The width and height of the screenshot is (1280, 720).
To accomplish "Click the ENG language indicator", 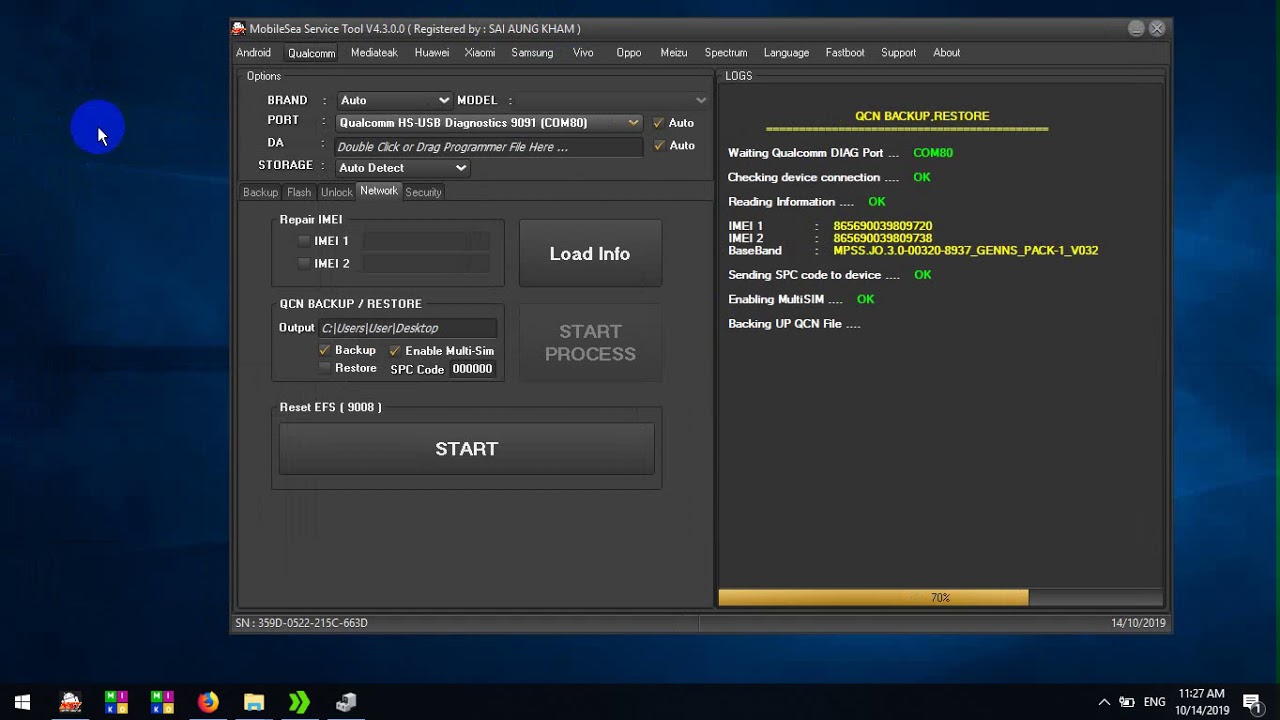I will (x=1154, y=702).
